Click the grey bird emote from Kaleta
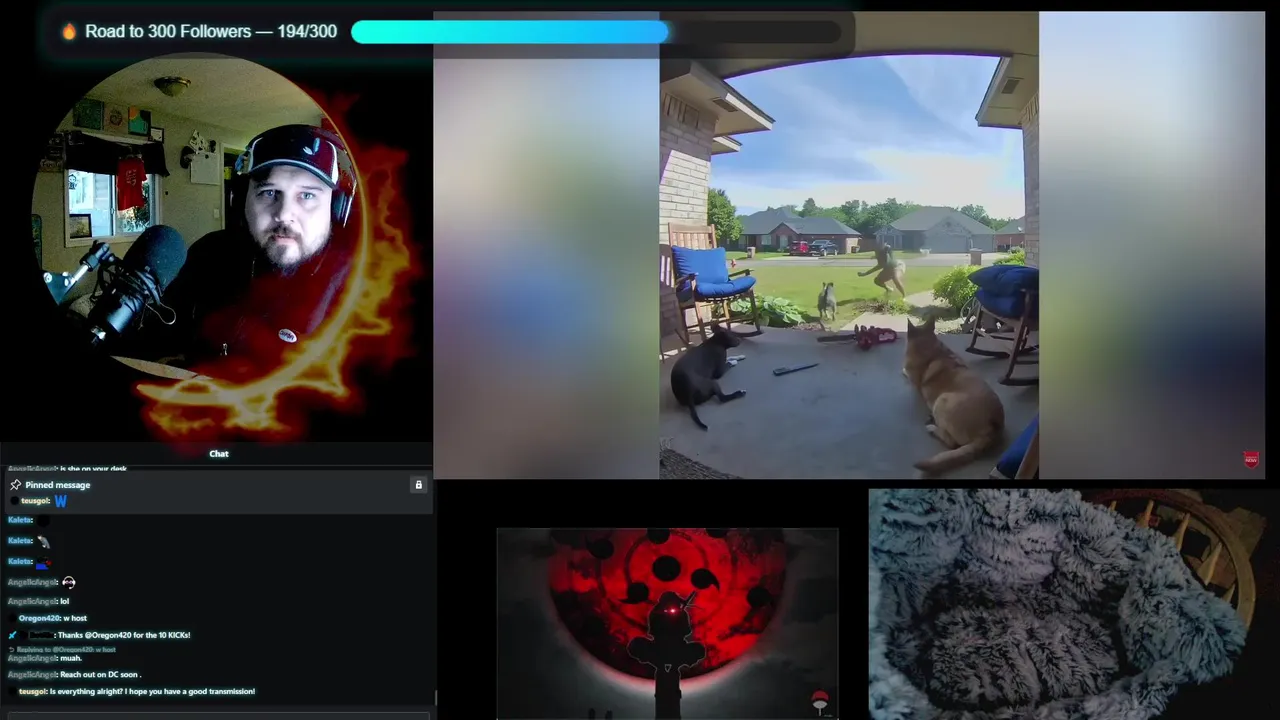 point(43,541)
